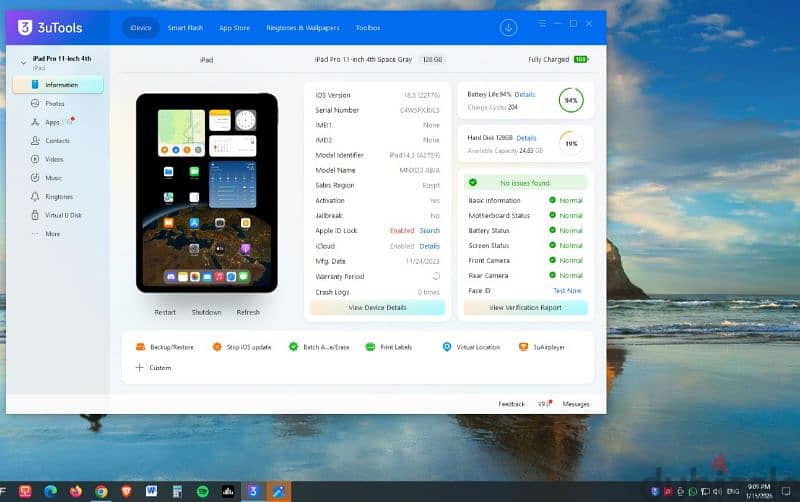Screen dimensions: 800x502
Task: Open Brave browser in the taskbar
Action: point(126,491)
